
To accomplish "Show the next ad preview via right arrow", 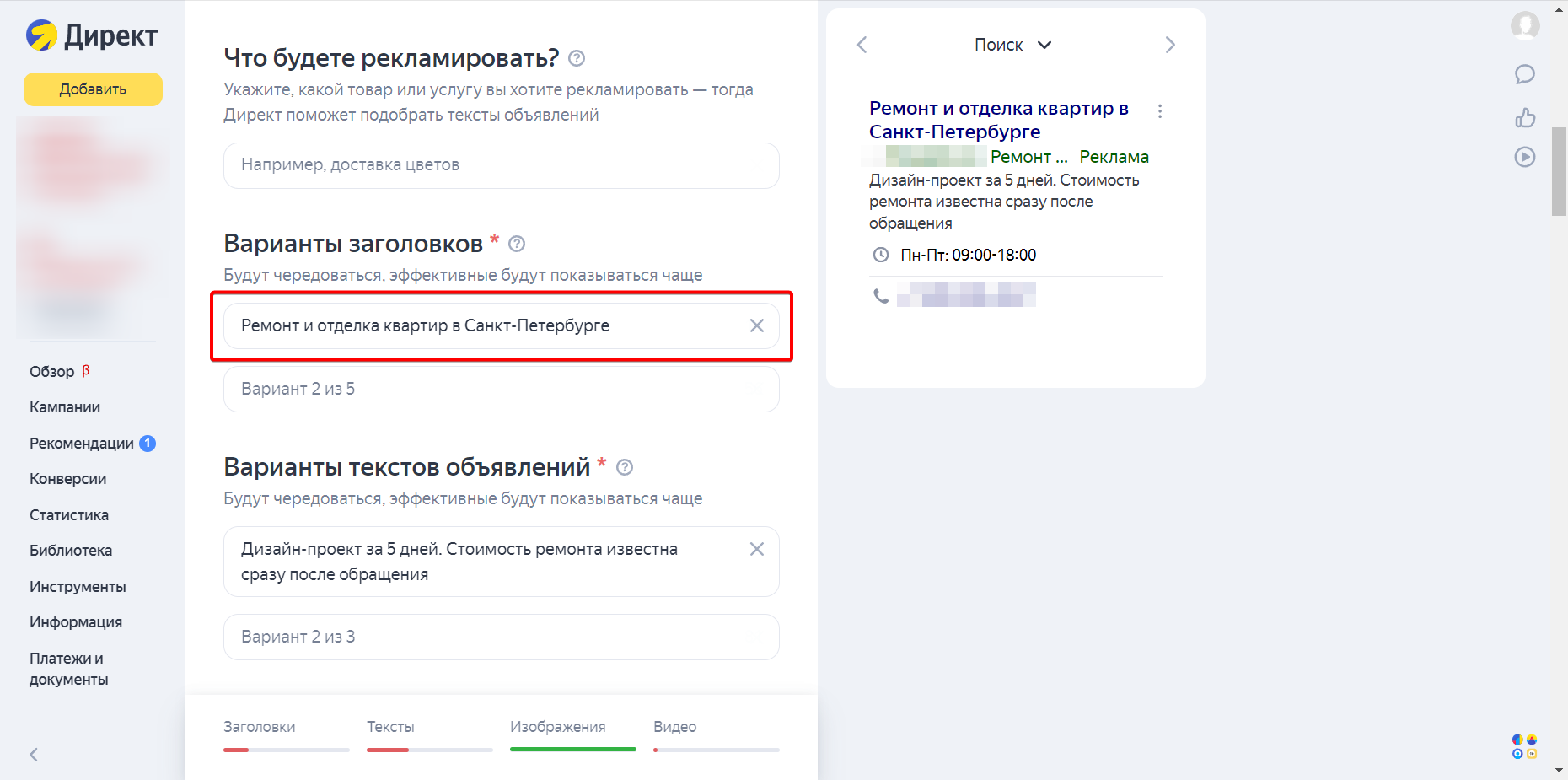I will (1169, 44).
